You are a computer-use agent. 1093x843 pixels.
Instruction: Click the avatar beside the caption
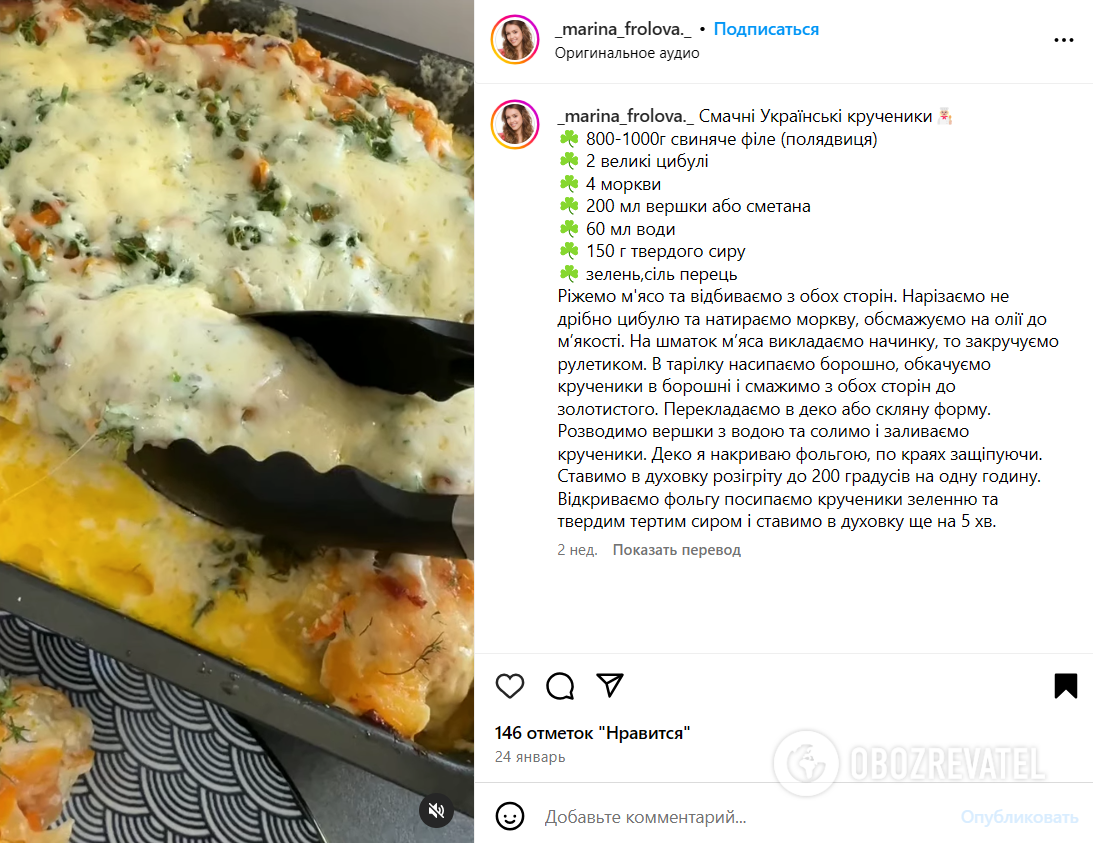coord(515,125)
